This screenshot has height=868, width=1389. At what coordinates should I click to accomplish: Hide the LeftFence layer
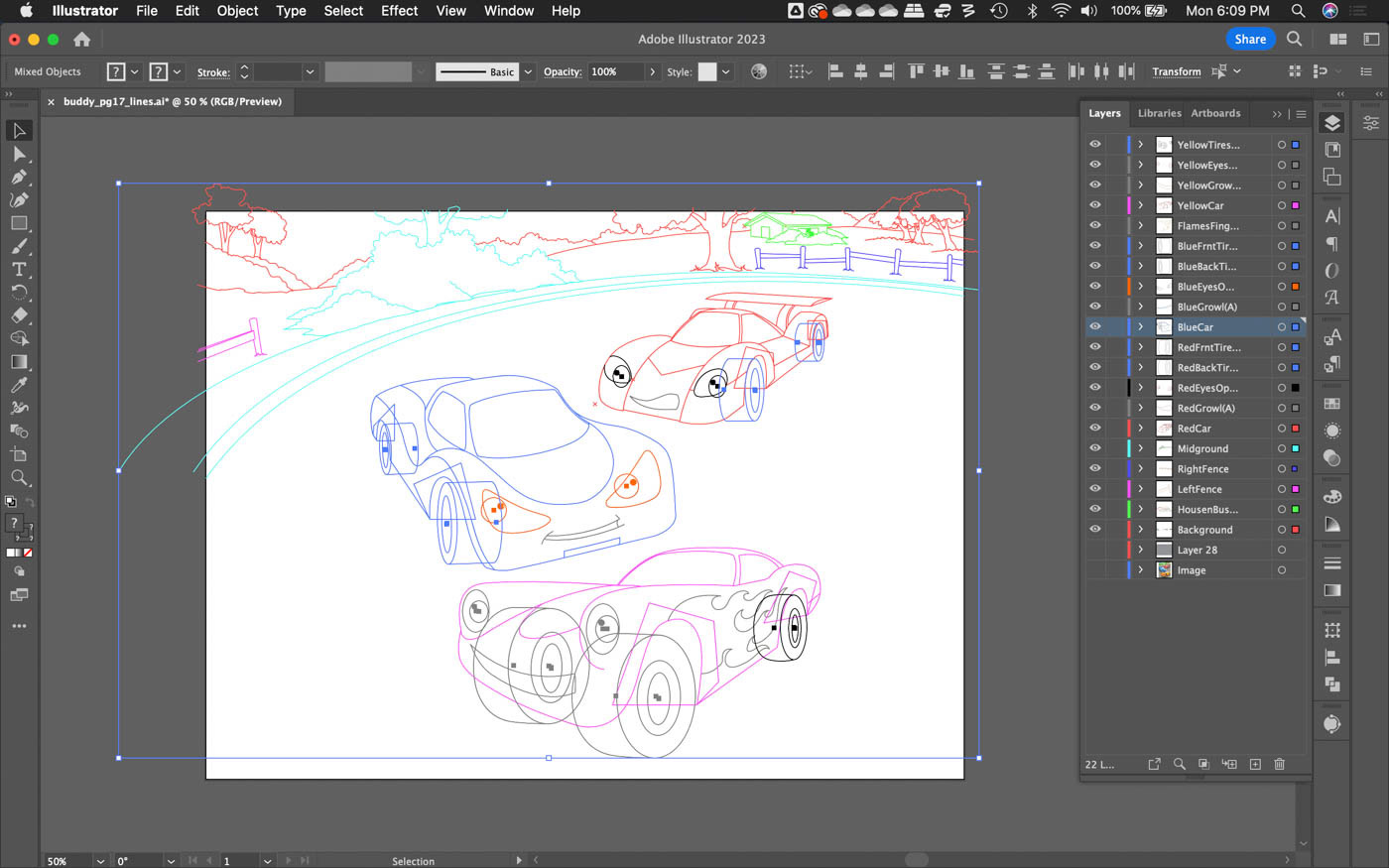tap(1095, 488)
